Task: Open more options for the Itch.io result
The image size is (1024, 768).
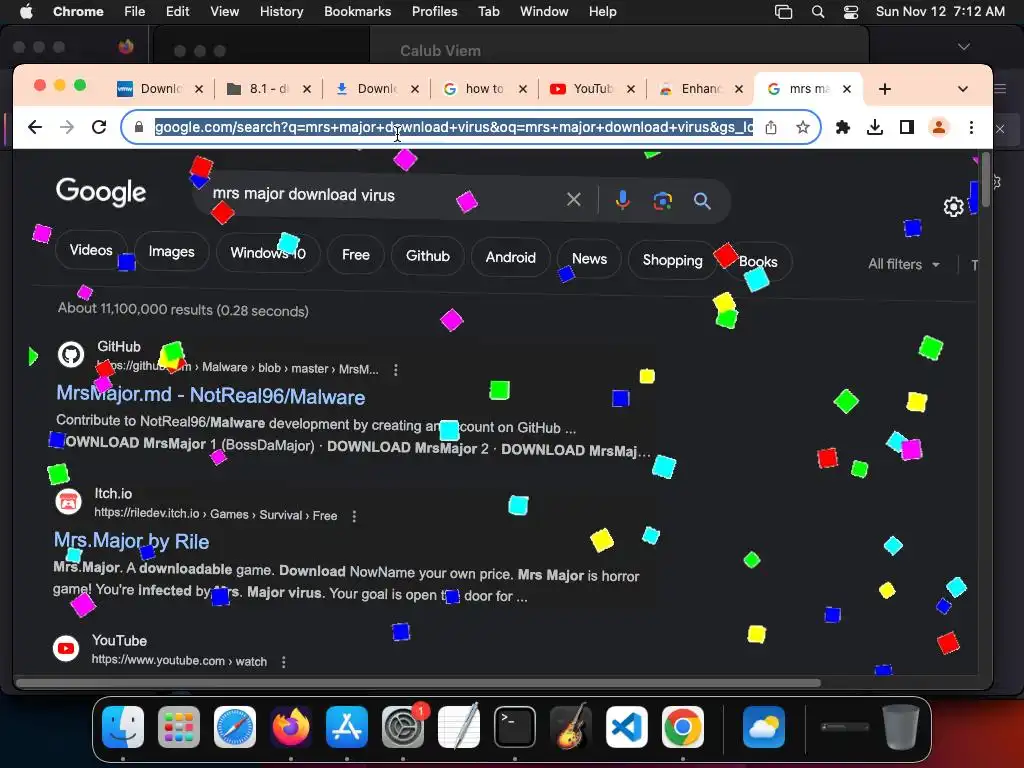Action: tap(354, 516)
